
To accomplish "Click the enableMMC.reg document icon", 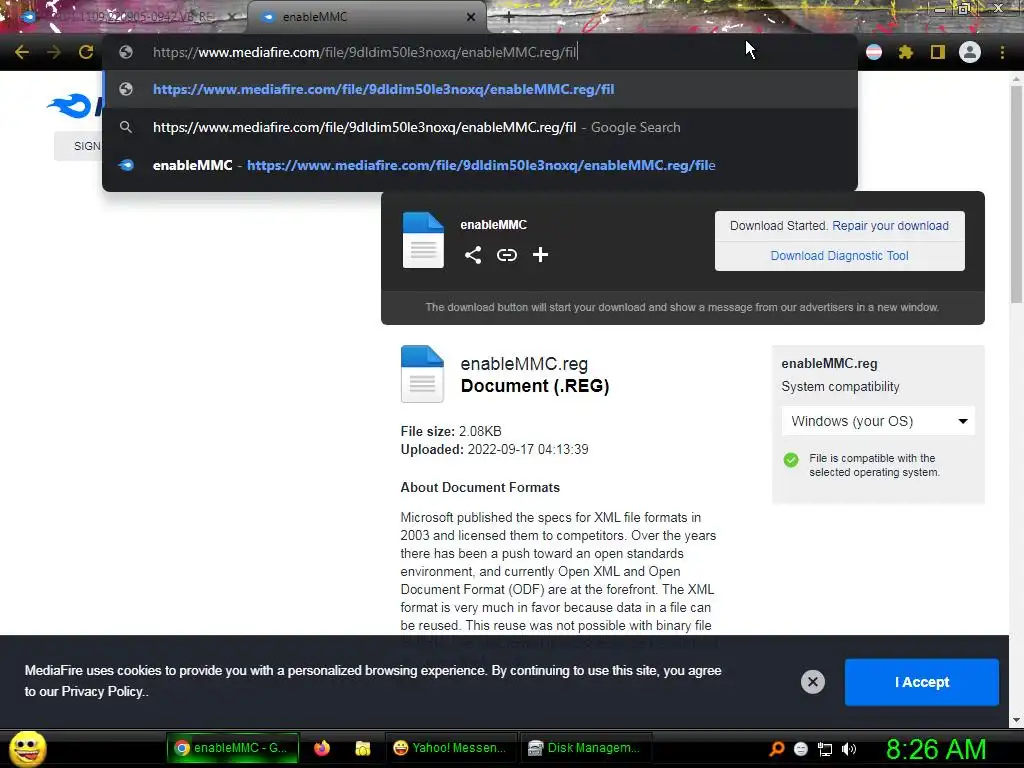I will click(x=423, y=374).
